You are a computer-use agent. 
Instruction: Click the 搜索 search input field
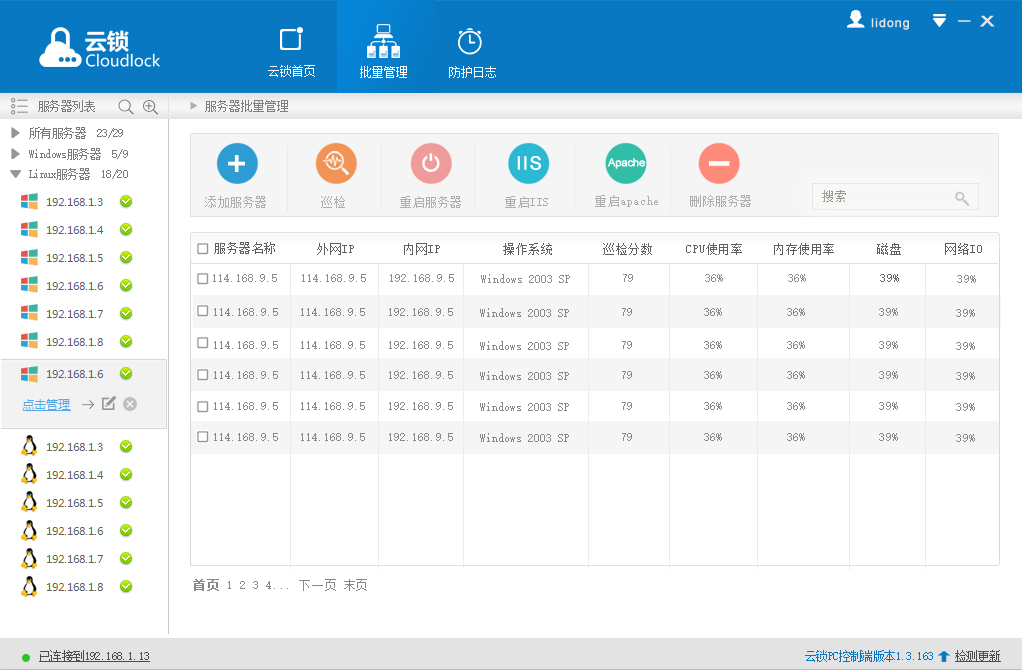click(884, 197)
